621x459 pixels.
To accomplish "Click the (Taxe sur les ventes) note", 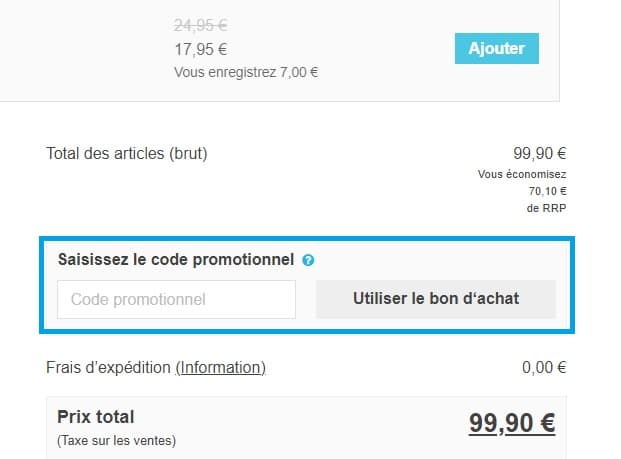I will 116,440.
